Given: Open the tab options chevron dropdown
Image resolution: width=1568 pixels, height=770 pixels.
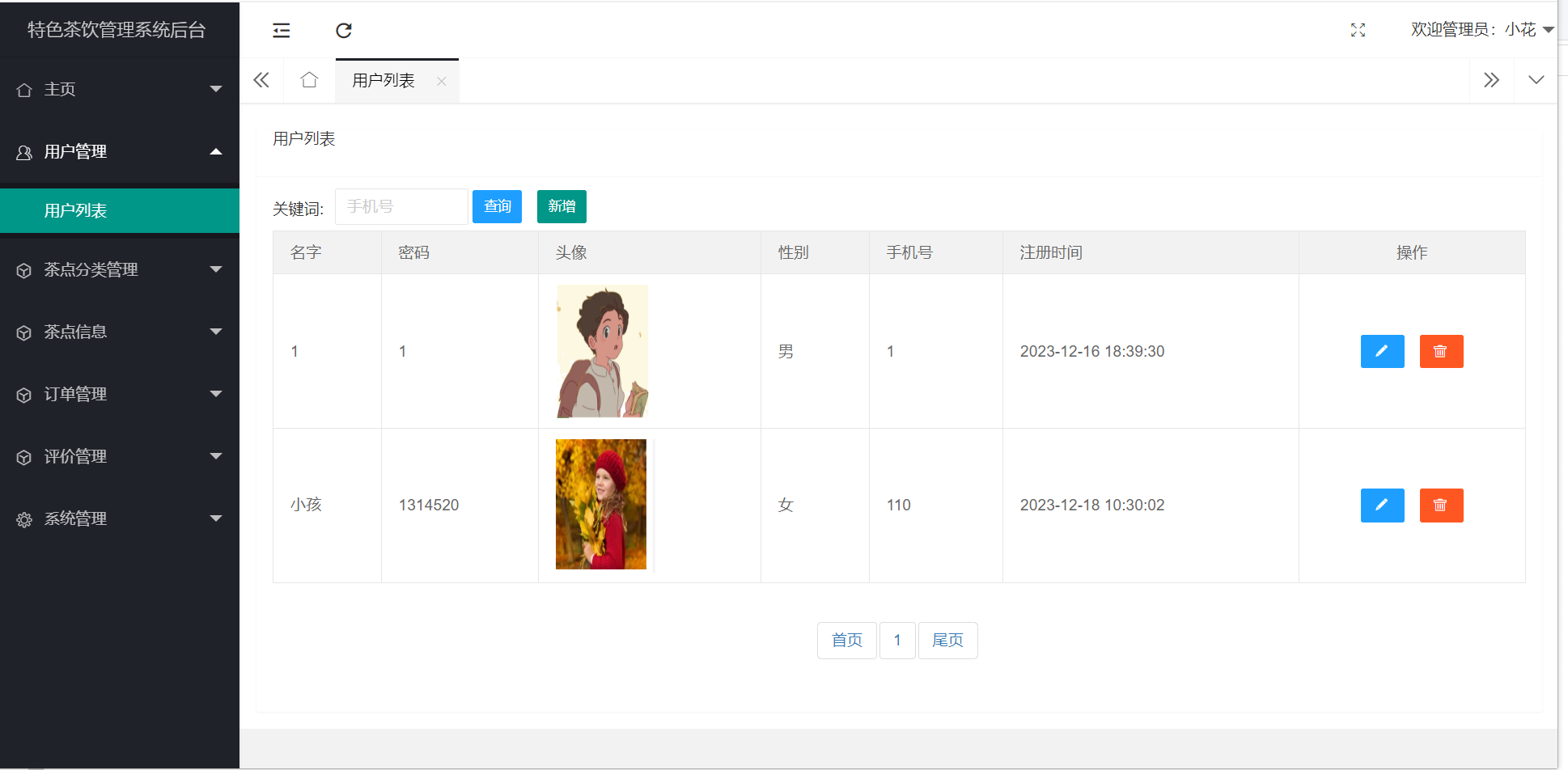Looking at the screenshot, I should point(1536,80).
